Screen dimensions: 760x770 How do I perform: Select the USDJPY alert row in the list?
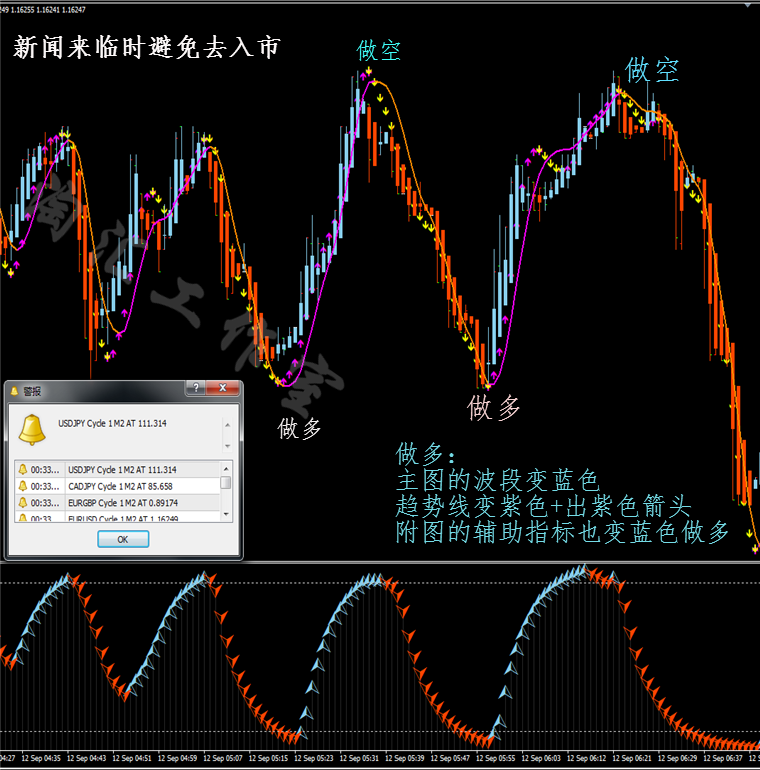coord(117,469)
